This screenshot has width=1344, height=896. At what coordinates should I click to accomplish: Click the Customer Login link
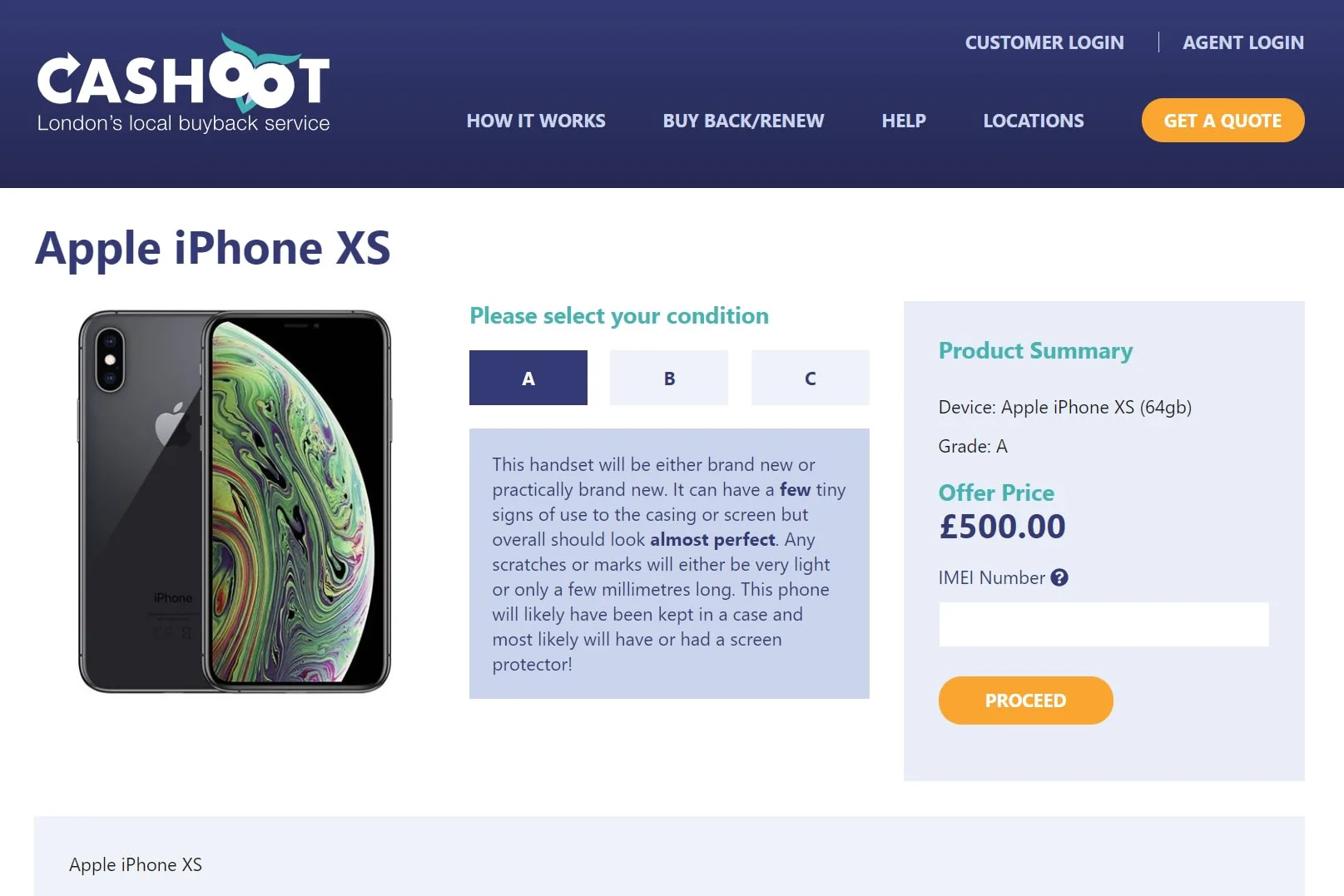click(x=1044, y=42)
